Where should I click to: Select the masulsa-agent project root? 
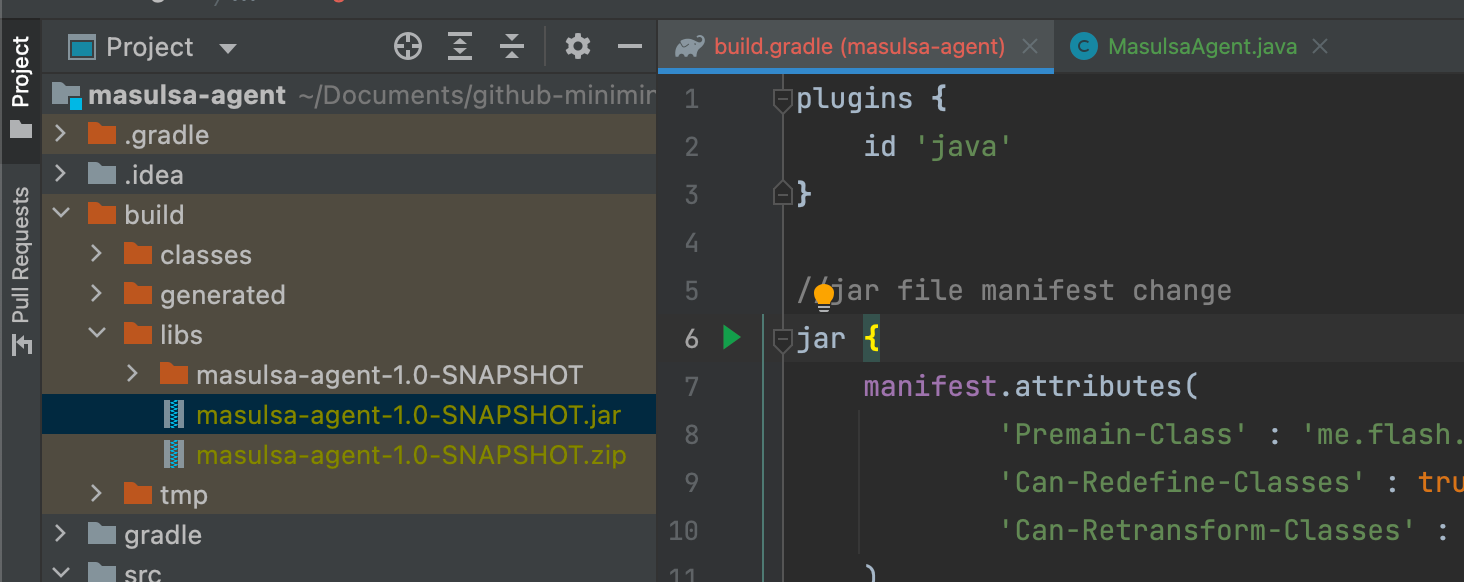tap(349, 95)
